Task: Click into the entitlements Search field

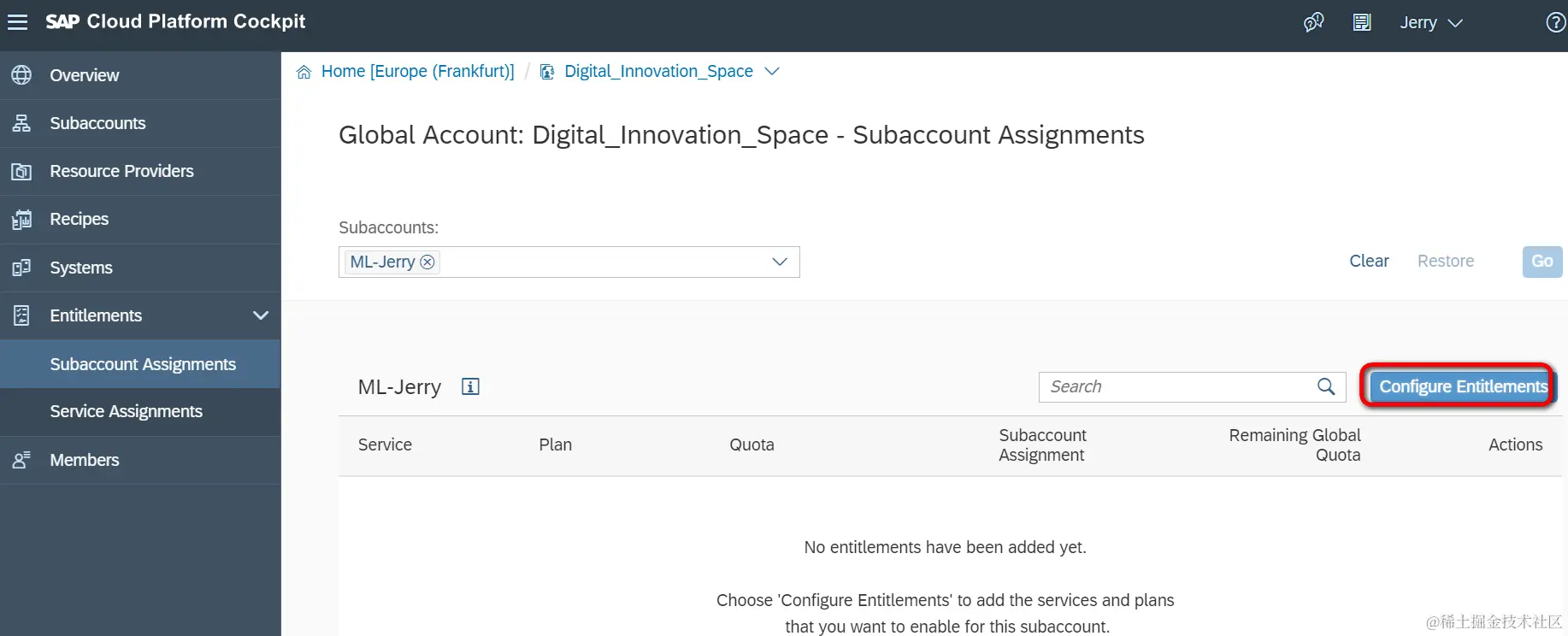Action: (x=1176, y=386)
